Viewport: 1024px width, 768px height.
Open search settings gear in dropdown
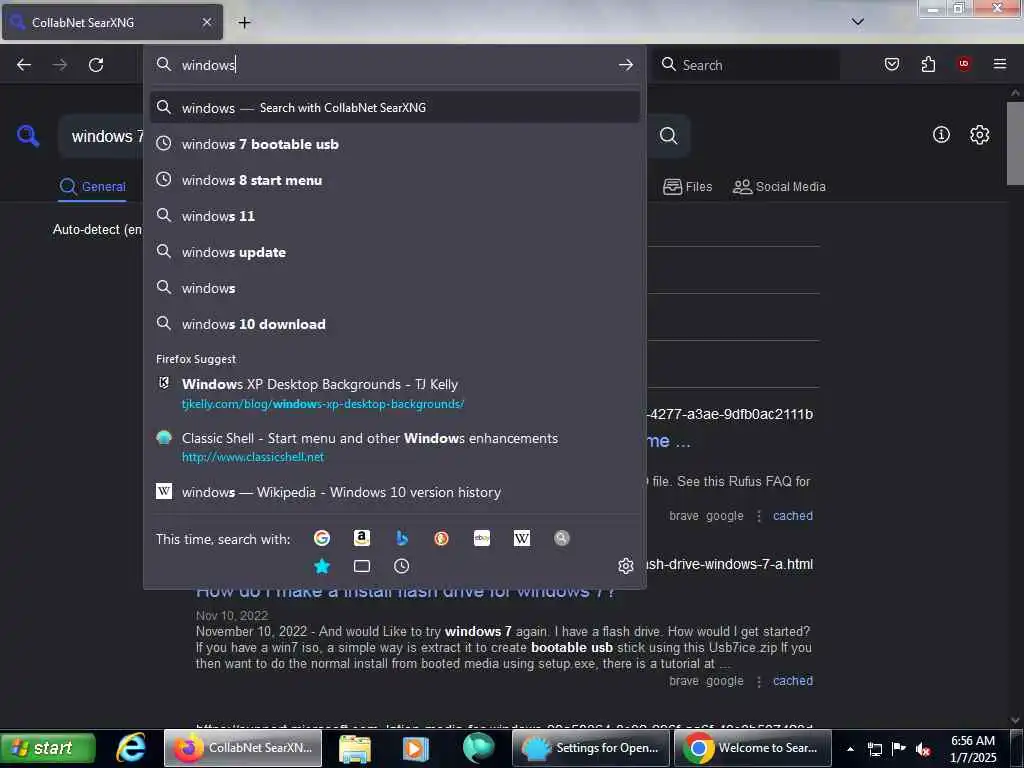coord(626,566)
